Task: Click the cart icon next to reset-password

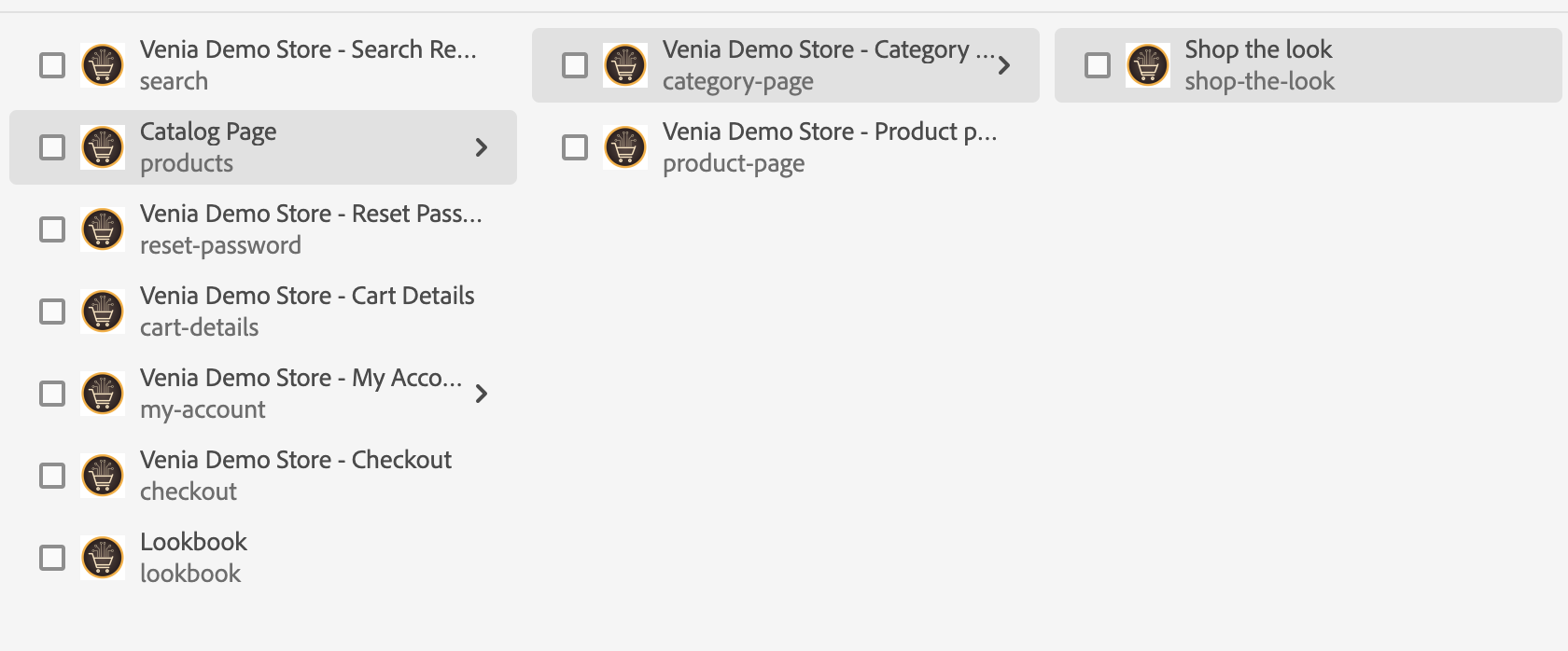Action: coord(103,229)
